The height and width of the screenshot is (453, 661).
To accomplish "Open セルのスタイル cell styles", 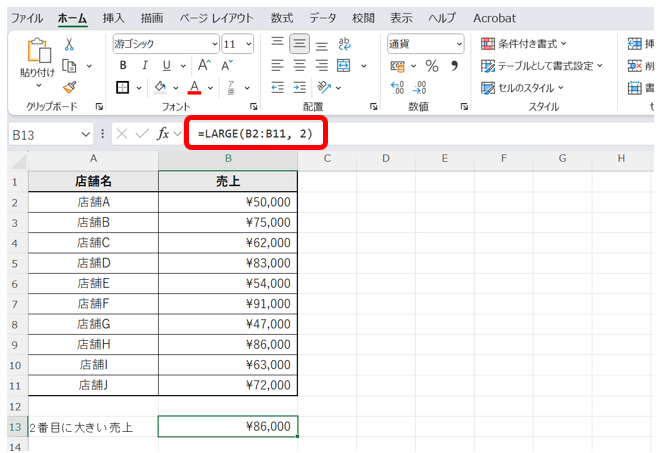I will pyautogui.click(x=522, y=88).
